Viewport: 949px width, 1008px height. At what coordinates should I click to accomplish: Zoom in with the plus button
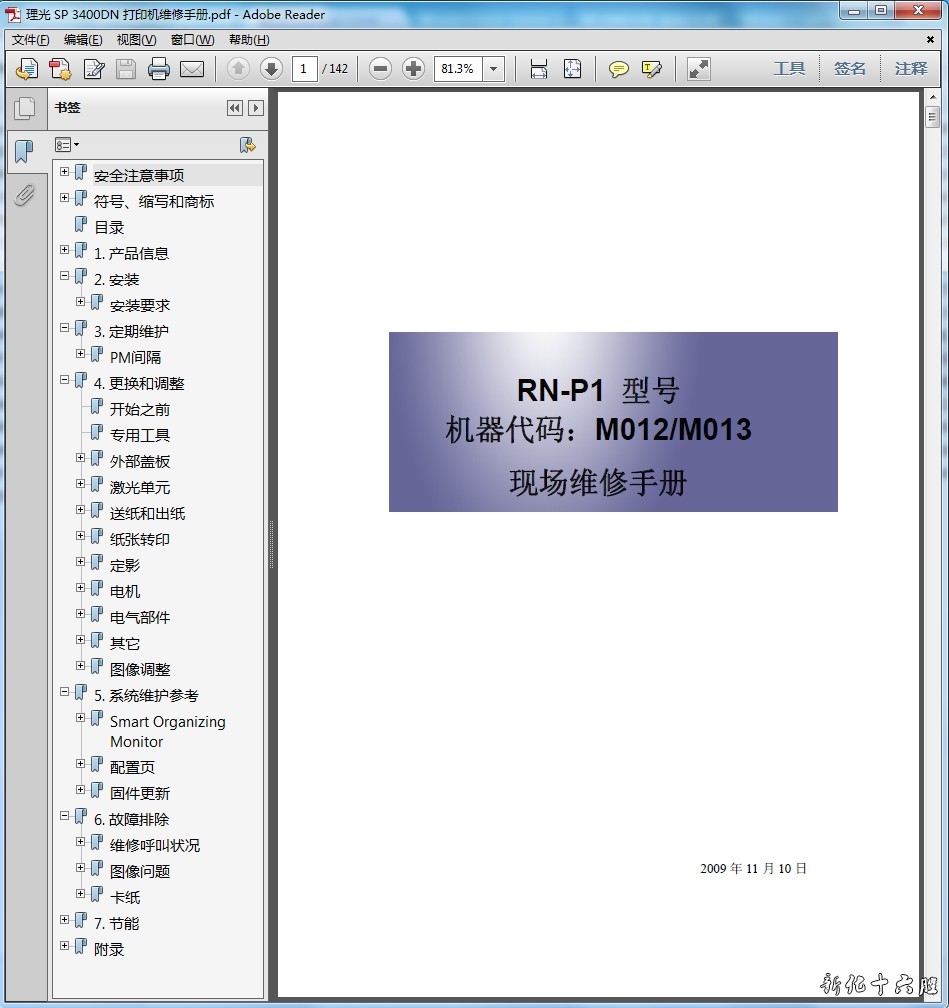pos(413,69)
